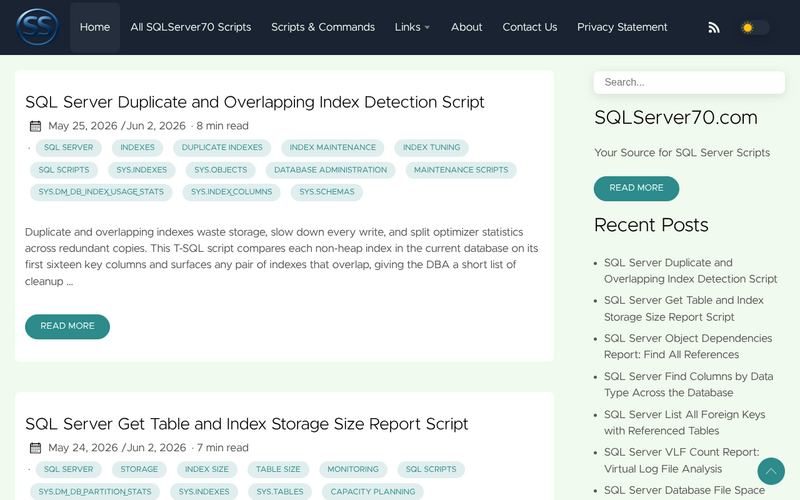Viewport: 800px width, 500px height.
Task: Click the sidebar READ MORE button
Action: click(x=636, y=188)
